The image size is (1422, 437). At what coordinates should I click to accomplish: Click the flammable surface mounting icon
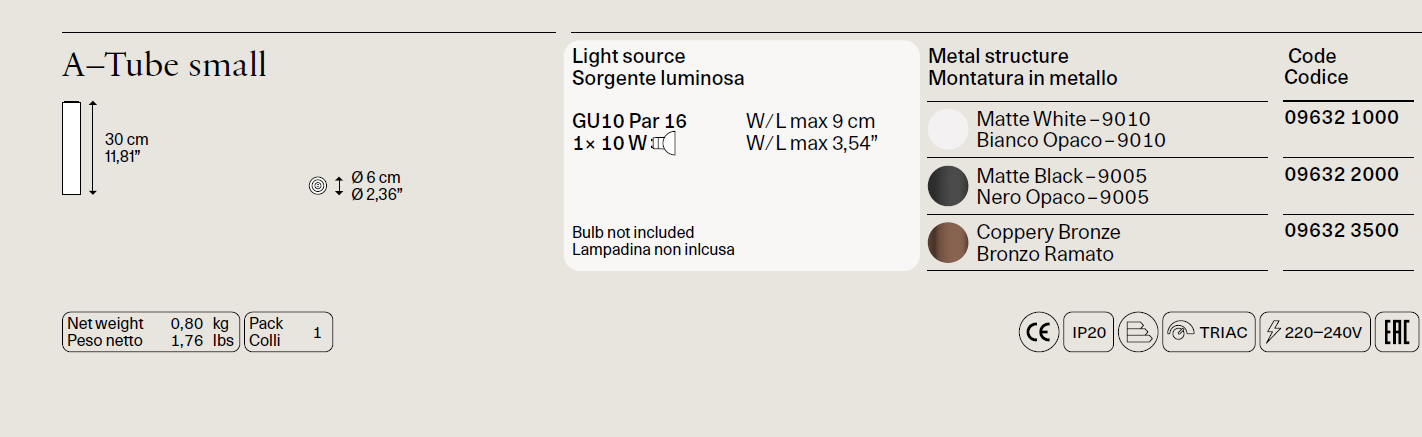[x=1138, y=332]
